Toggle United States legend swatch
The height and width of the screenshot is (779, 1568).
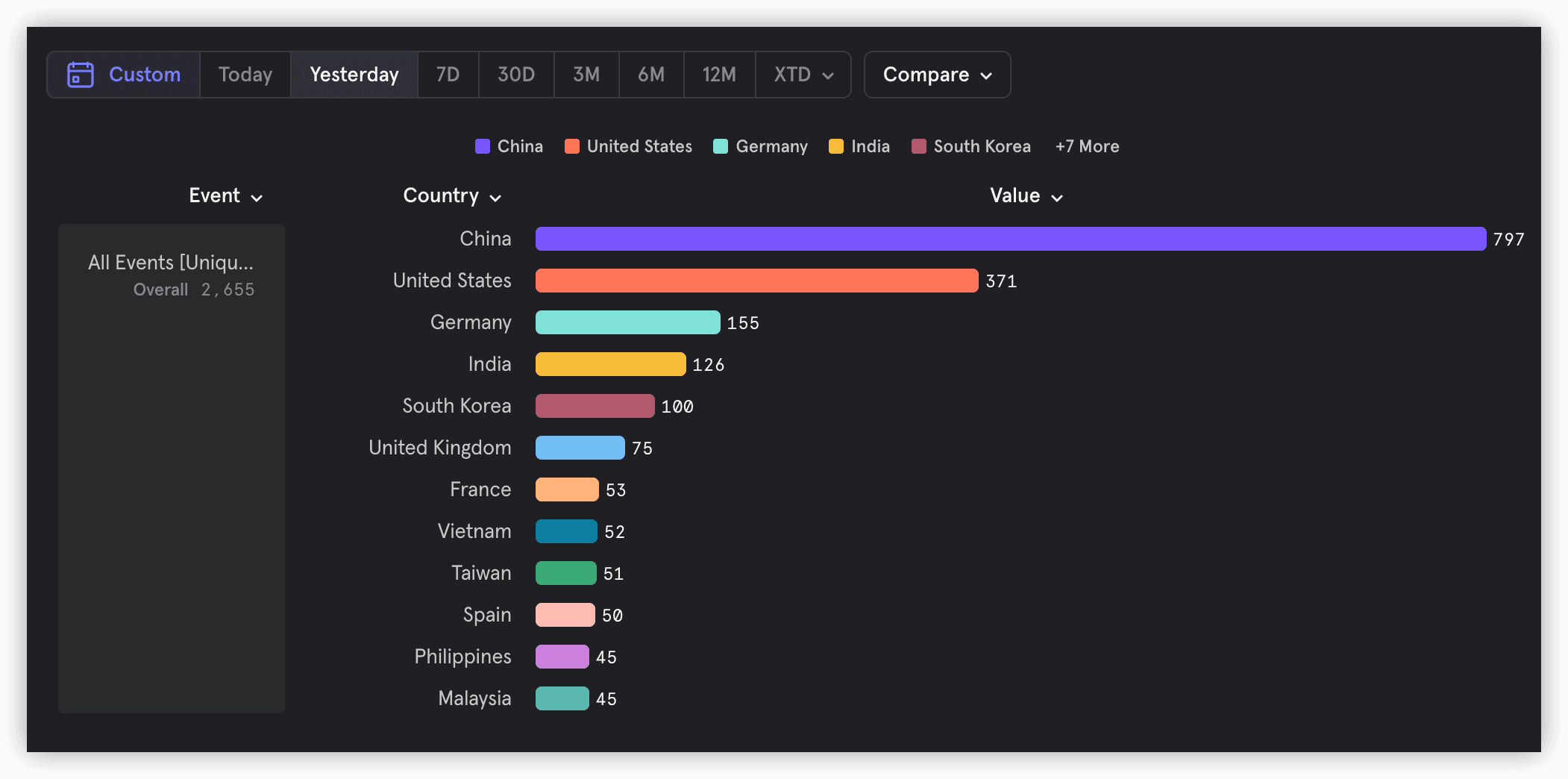point(572,146)
